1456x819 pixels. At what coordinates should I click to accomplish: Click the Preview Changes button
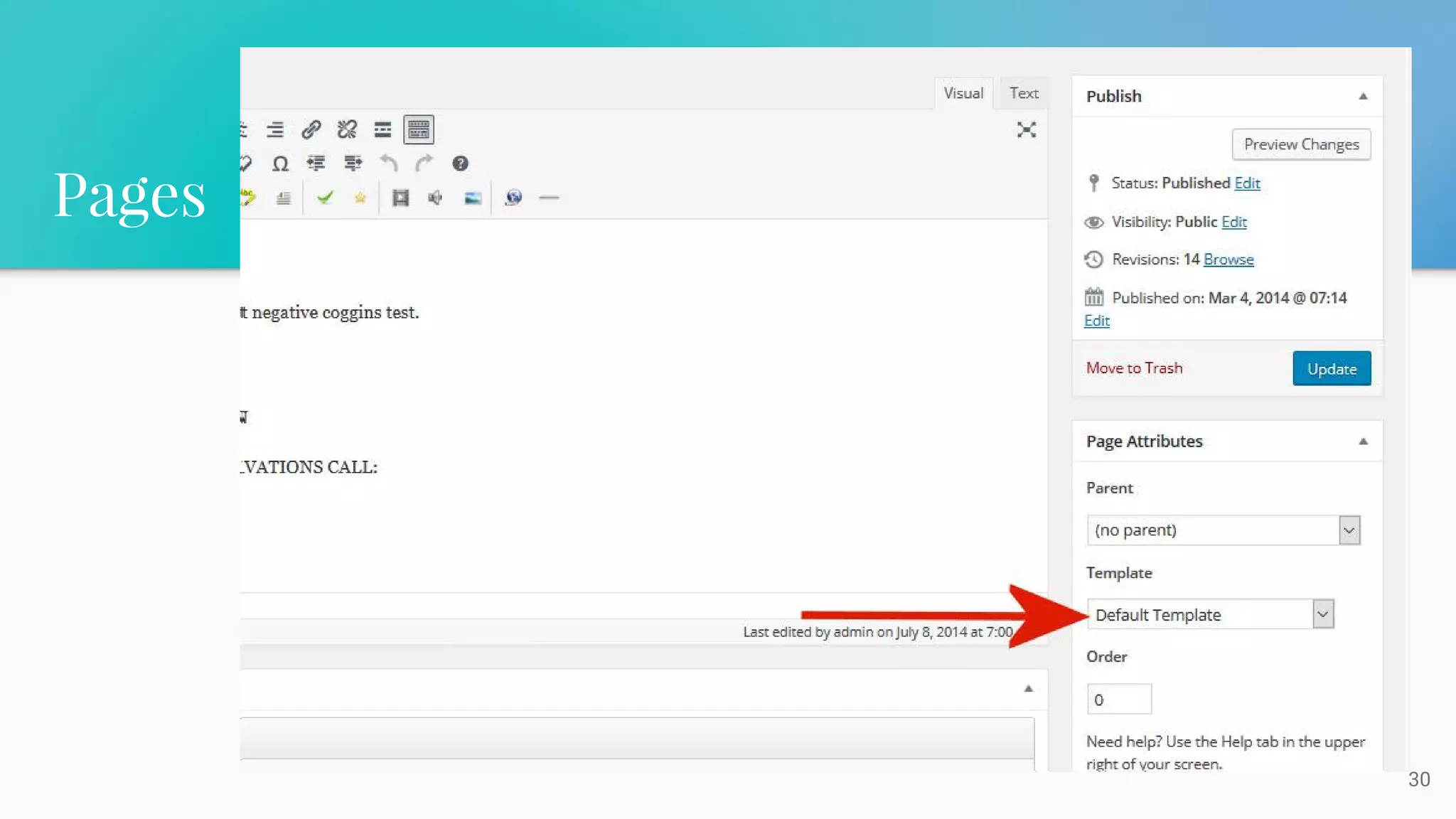coord(1301,144)
